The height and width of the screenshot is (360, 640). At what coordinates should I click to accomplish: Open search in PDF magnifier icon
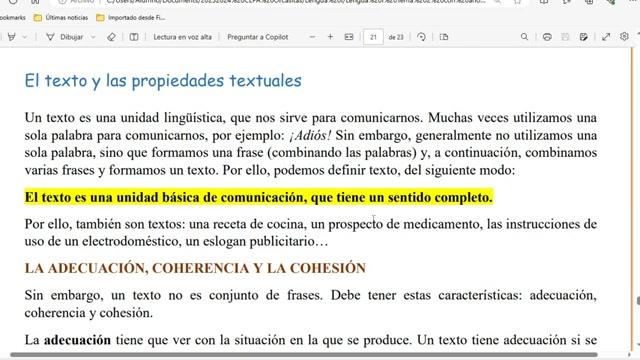(524, 37)
